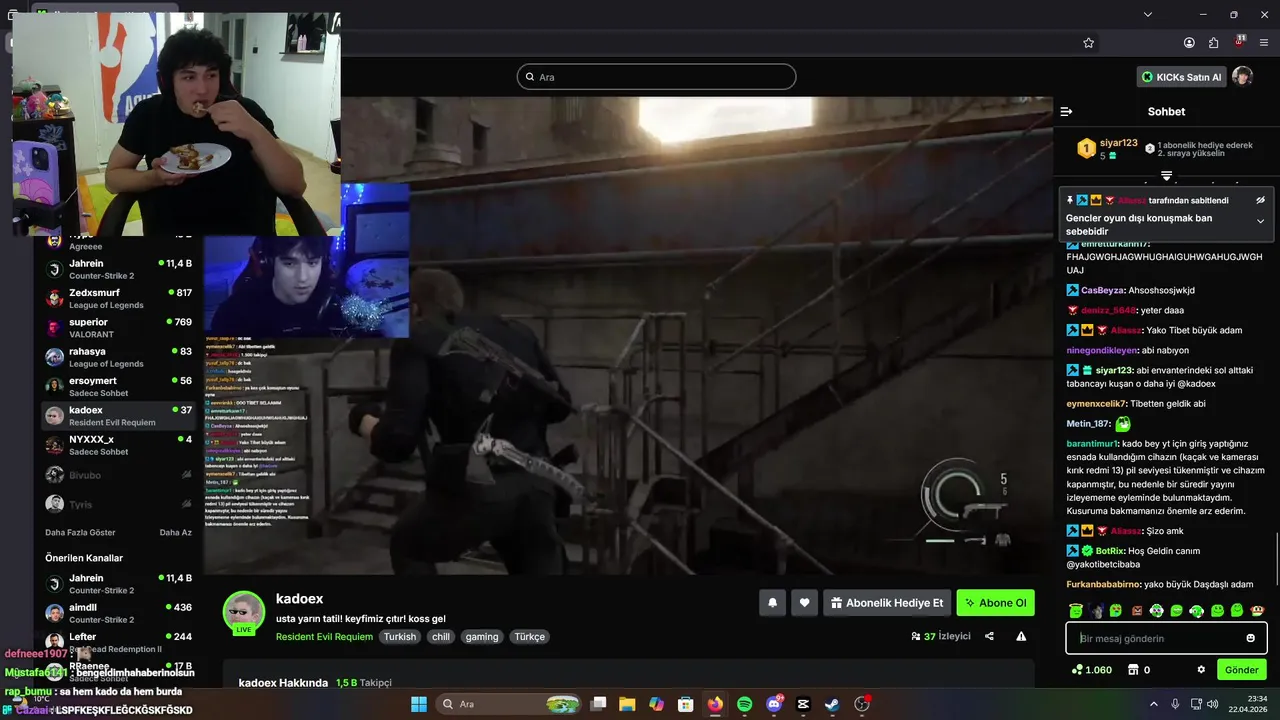Collapse list with Daha Az
Screen dimensions: 1280x720
click(x=176, y=532)
